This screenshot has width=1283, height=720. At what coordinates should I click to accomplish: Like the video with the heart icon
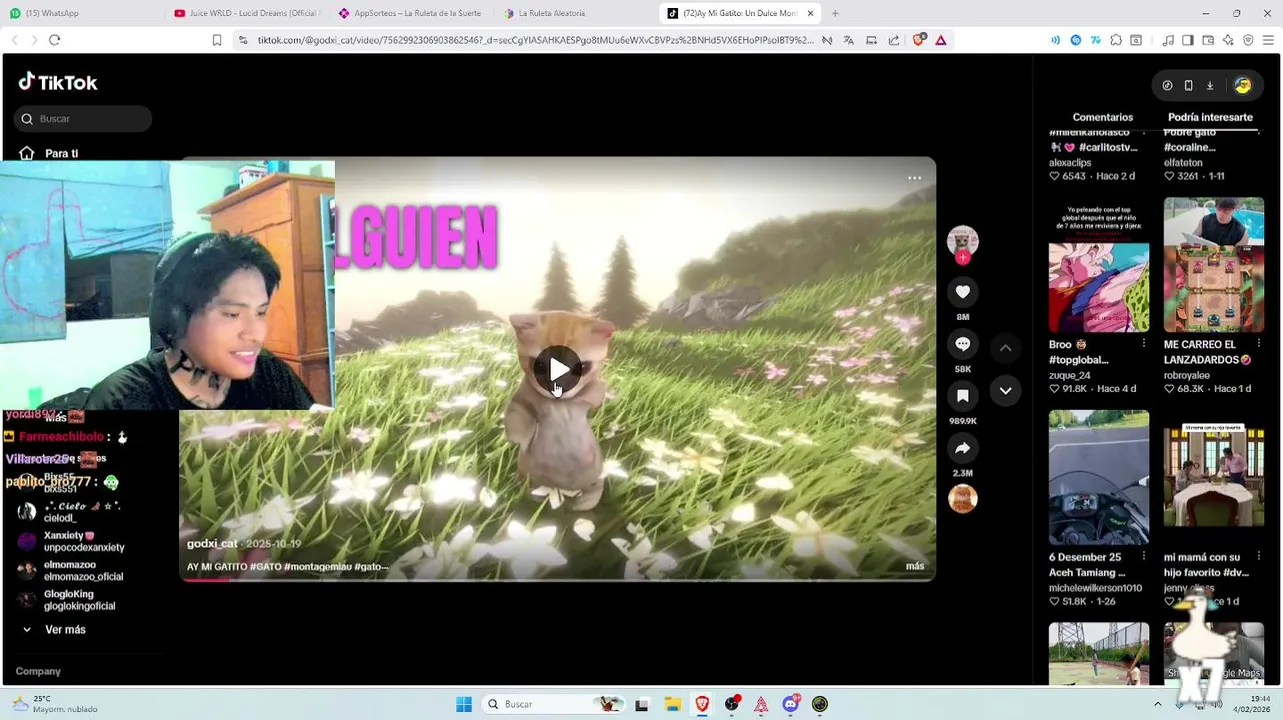click(x=963, y=292)
